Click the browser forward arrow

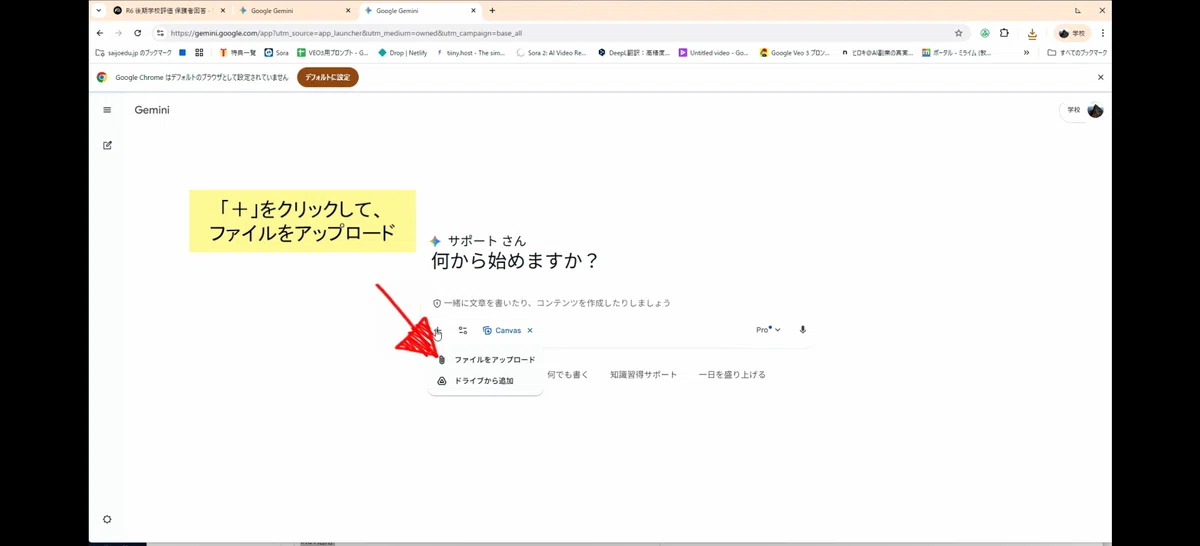[118, 33]
